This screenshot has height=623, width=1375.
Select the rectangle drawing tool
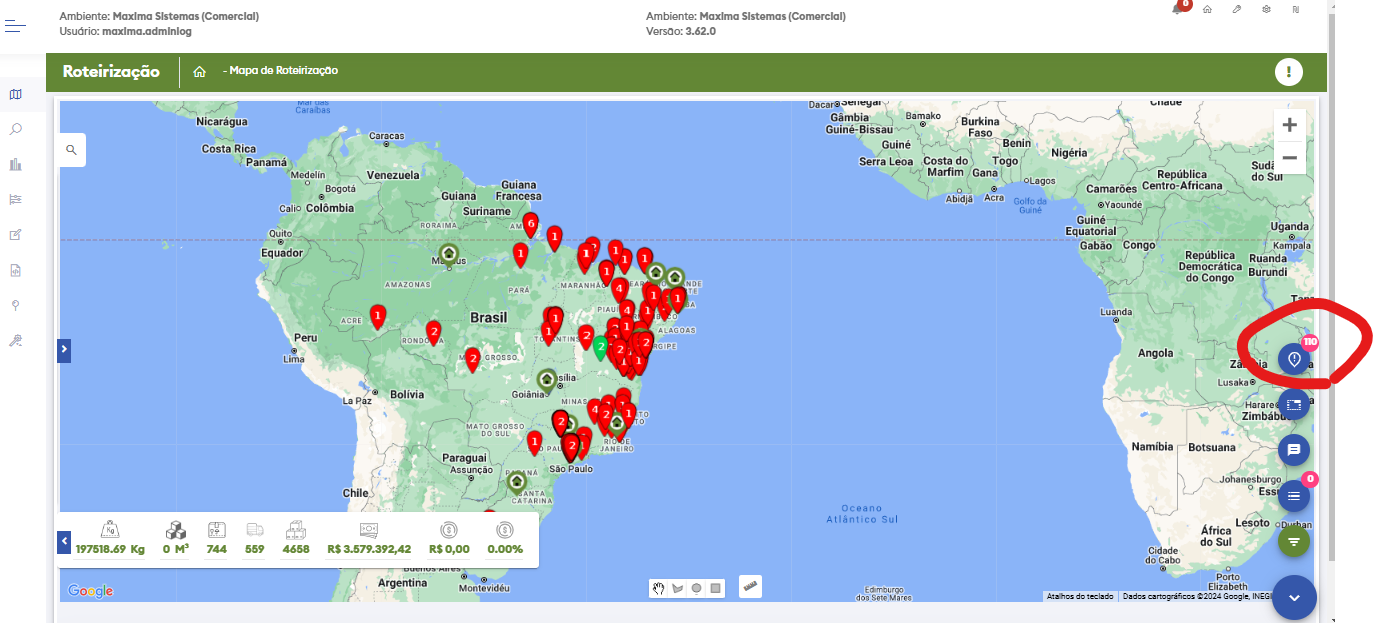point(715,588)
